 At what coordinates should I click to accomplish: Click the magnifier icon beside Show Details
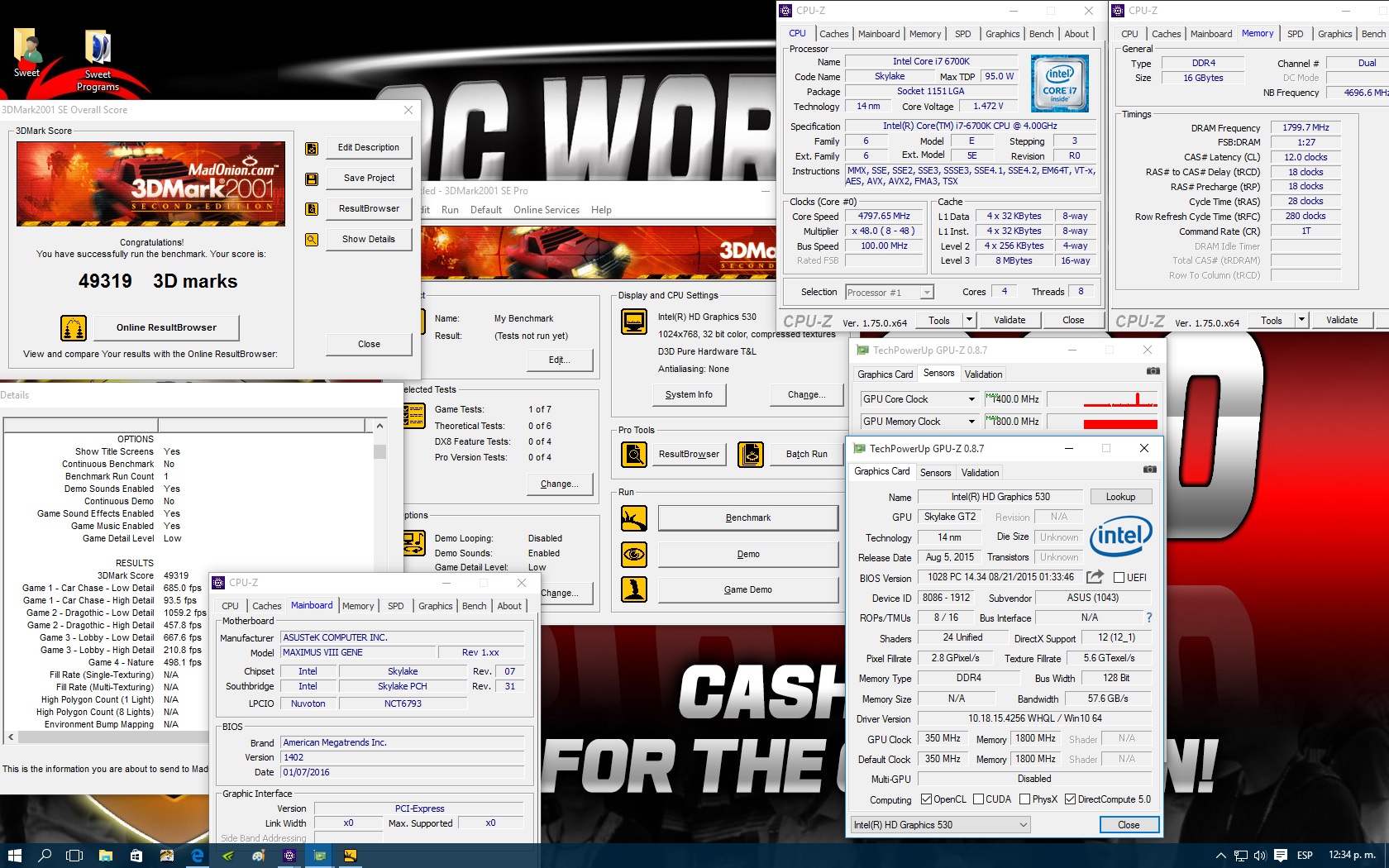point(312,240)
